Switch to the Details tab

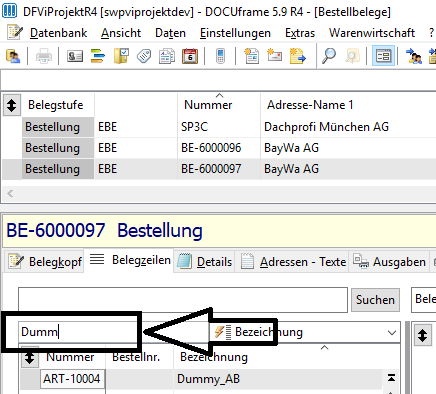[x=204, y=262]
